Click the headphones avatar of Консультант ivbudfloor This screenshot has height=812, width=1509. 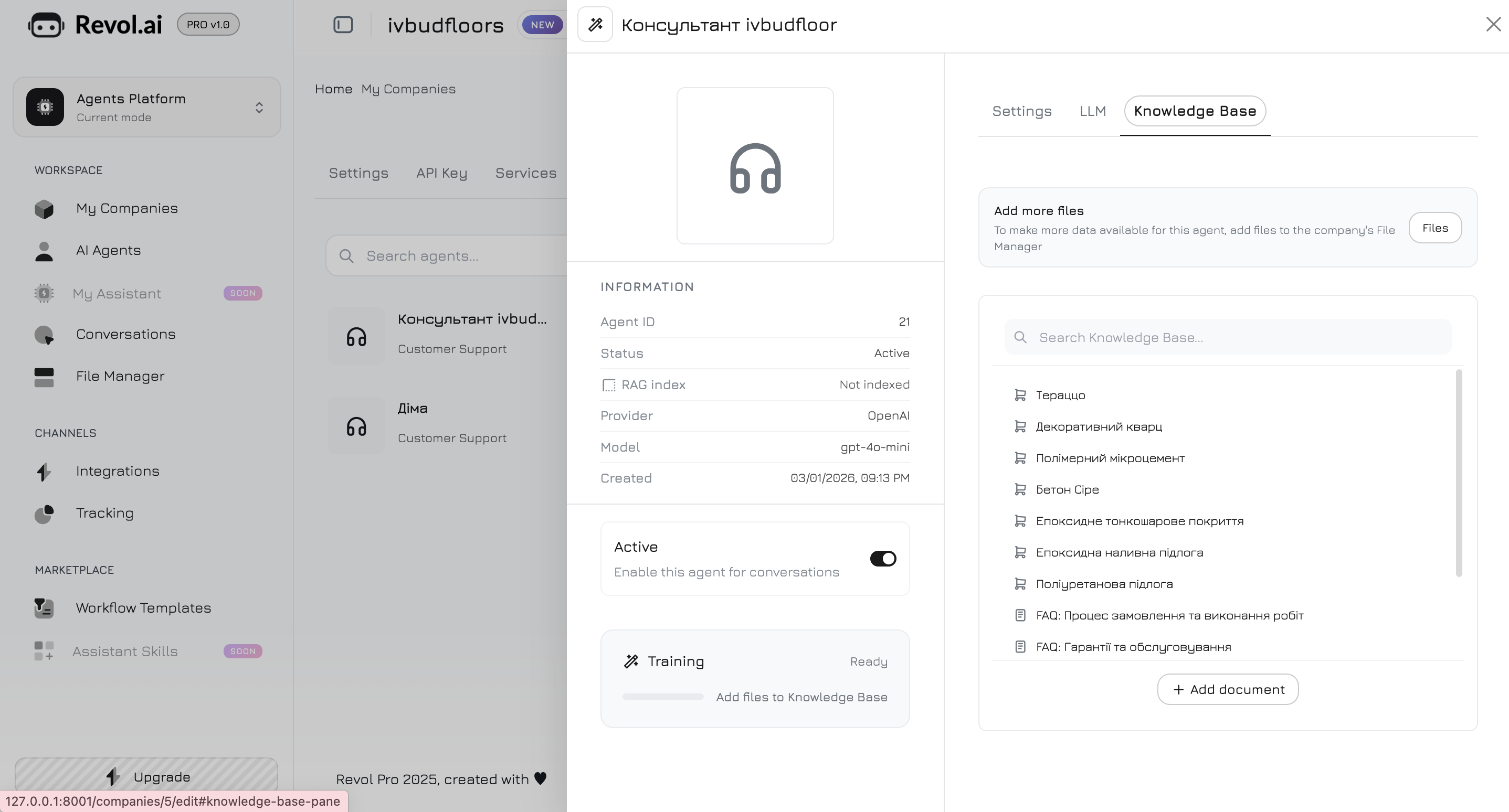[x=755, y=166]
